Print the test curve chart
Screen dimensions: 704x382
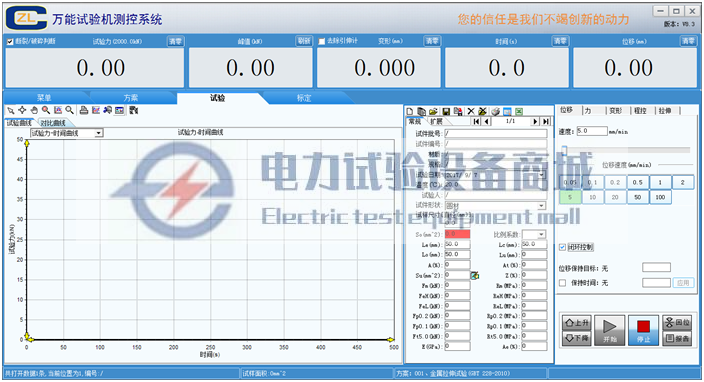pos(84,110)
